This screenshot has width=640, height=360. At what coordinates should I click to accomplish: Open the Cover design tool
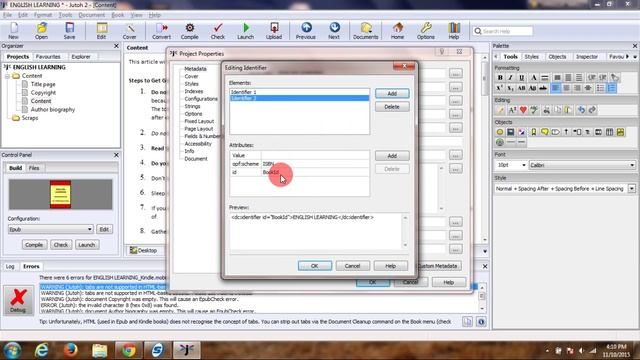pos(129,31)
